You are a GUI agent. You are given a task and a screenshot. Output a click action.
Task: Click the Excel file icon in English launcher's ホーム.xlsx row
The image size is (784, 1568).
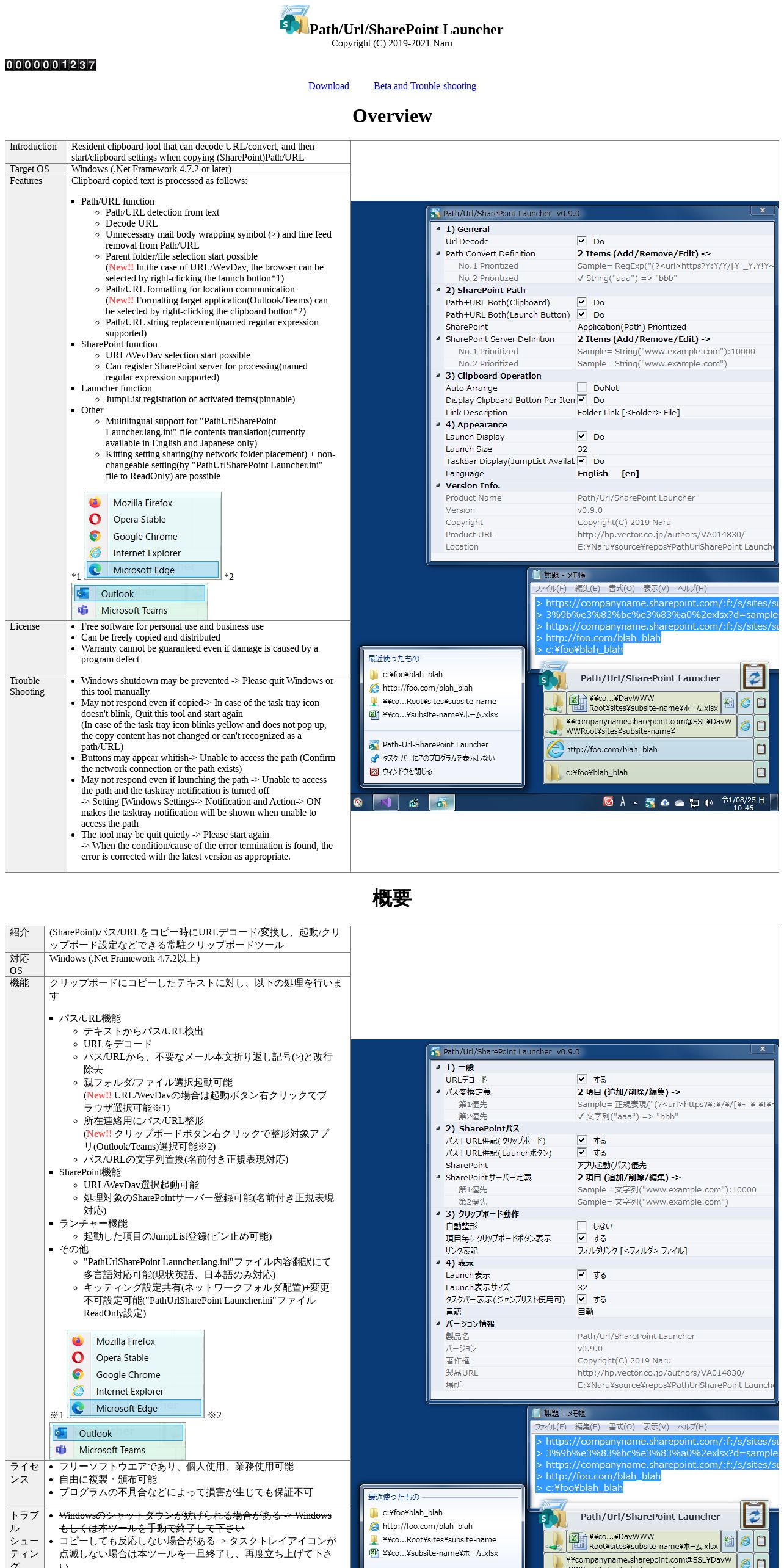point(577,702)
